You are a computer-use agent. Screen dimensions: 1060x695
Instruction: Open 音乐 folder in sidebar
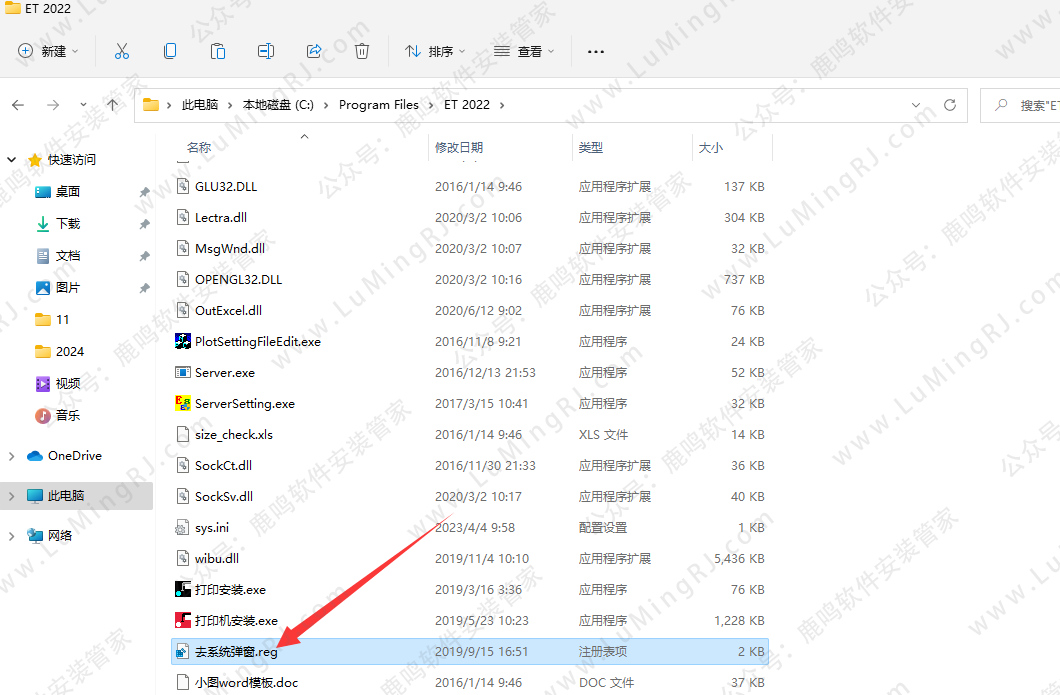68,415
